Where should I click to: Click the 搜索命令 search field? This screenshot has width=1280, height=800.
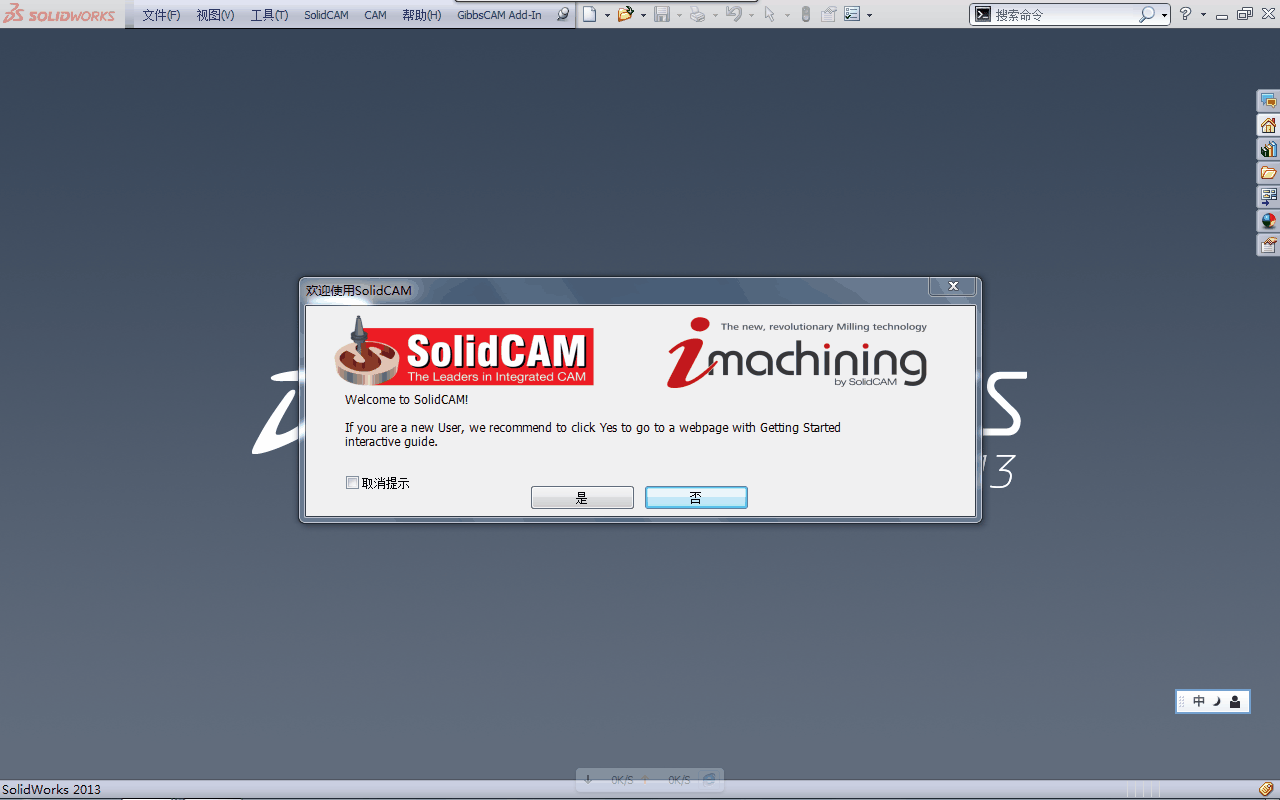[1065, 15]
